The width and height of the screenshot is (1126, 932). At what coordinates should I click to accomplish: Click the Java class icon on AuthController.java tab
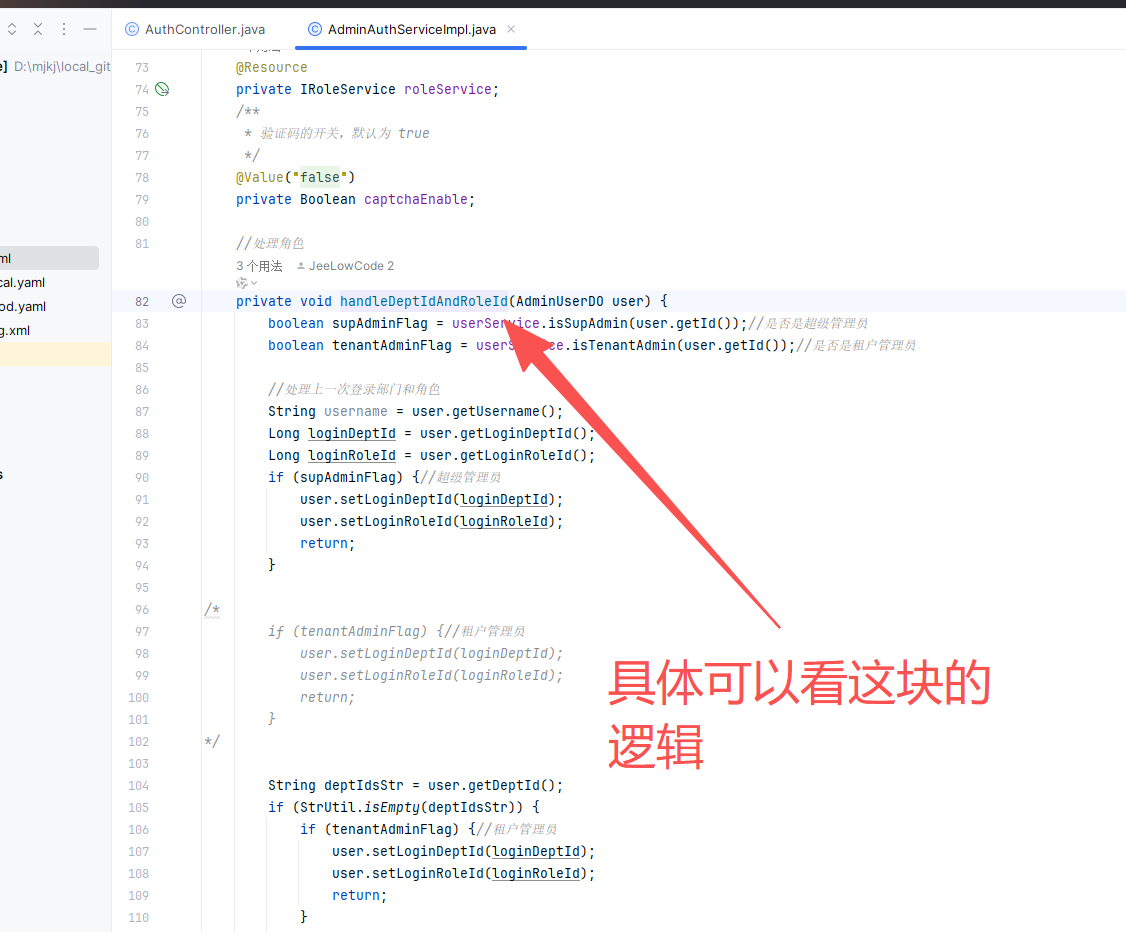pos(132,30)
